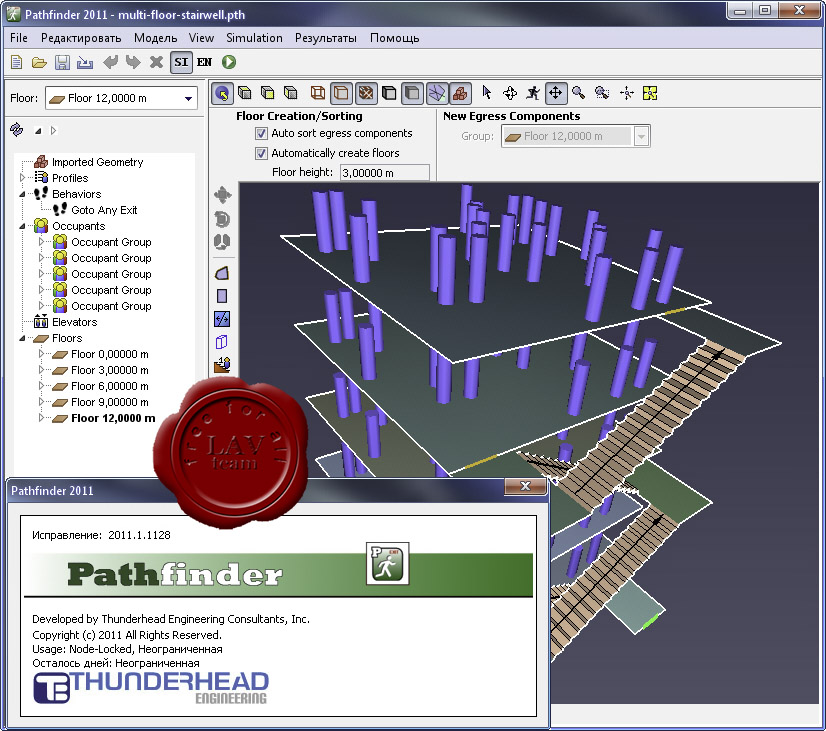Select the orbit view tool
Screen dimensions: 826x731
(x=510, y=93)
